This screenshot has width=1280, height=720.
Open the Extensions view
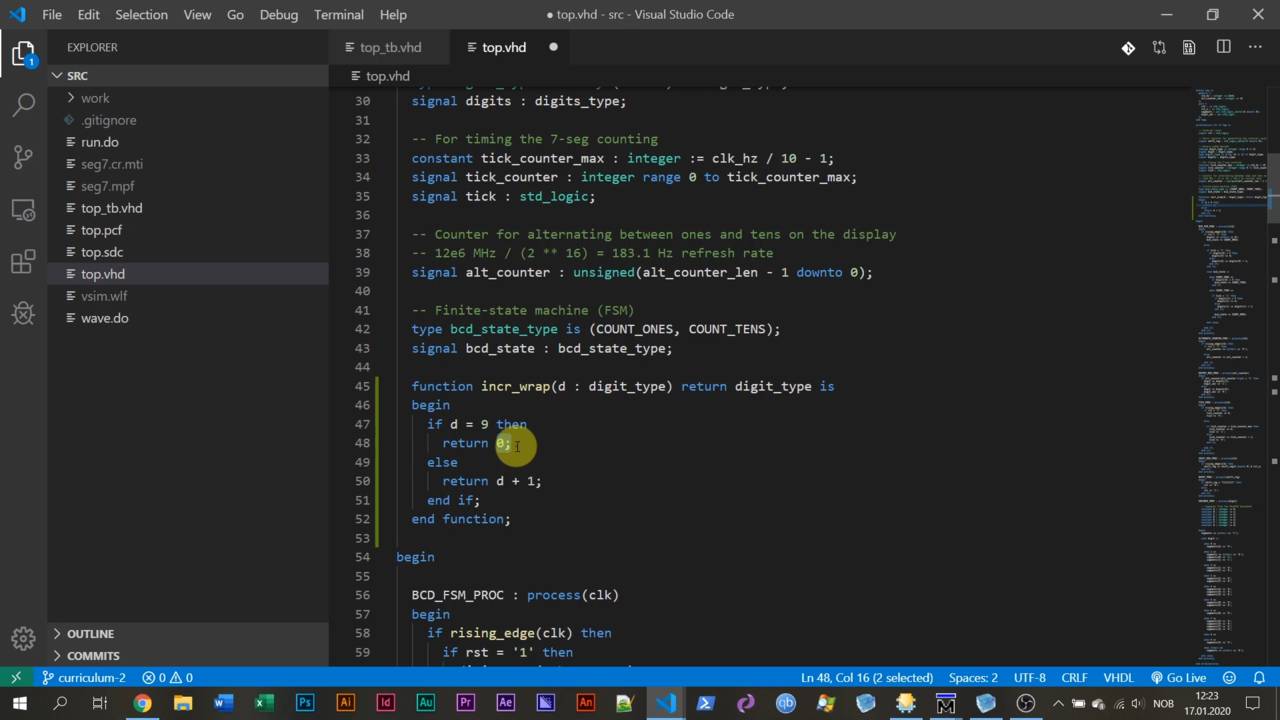tap(23, 261)
